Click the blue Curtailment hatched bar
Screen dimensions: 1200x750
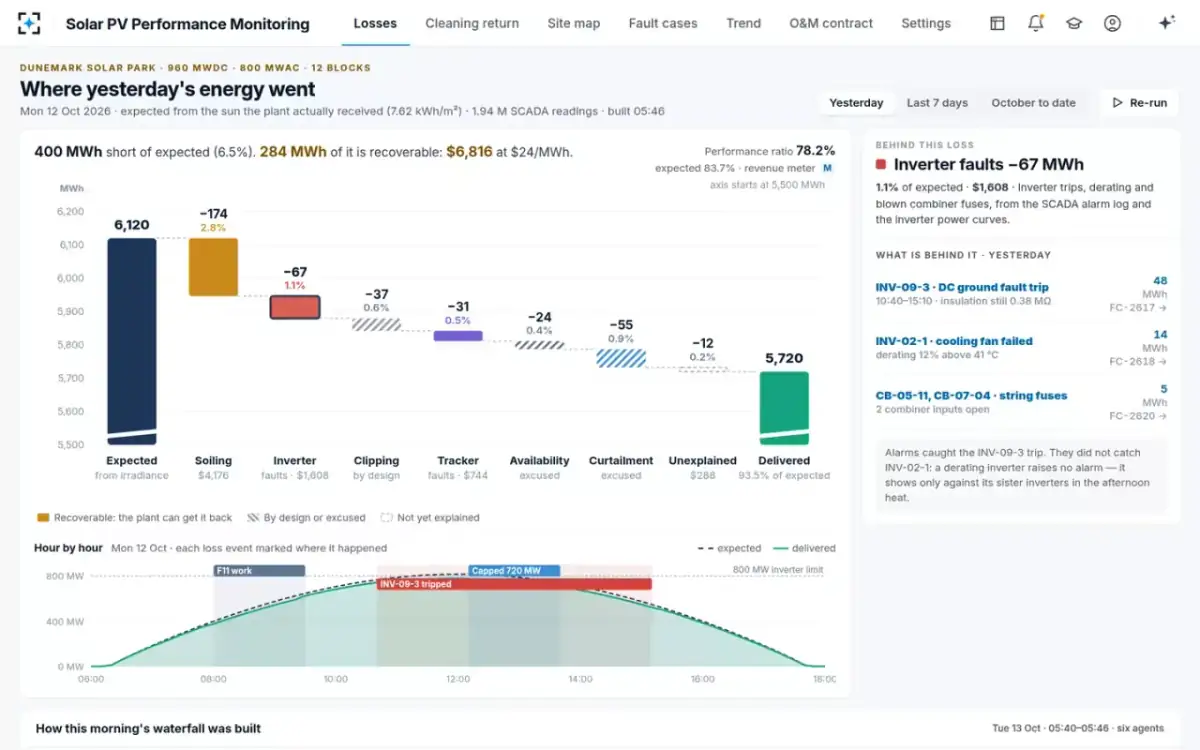[x=621, y=358]
